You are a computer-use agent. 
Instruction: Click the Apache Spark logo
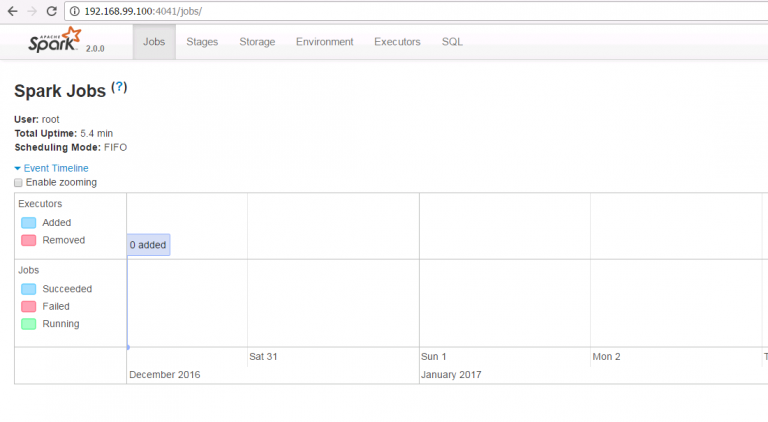tap(60, 42)
